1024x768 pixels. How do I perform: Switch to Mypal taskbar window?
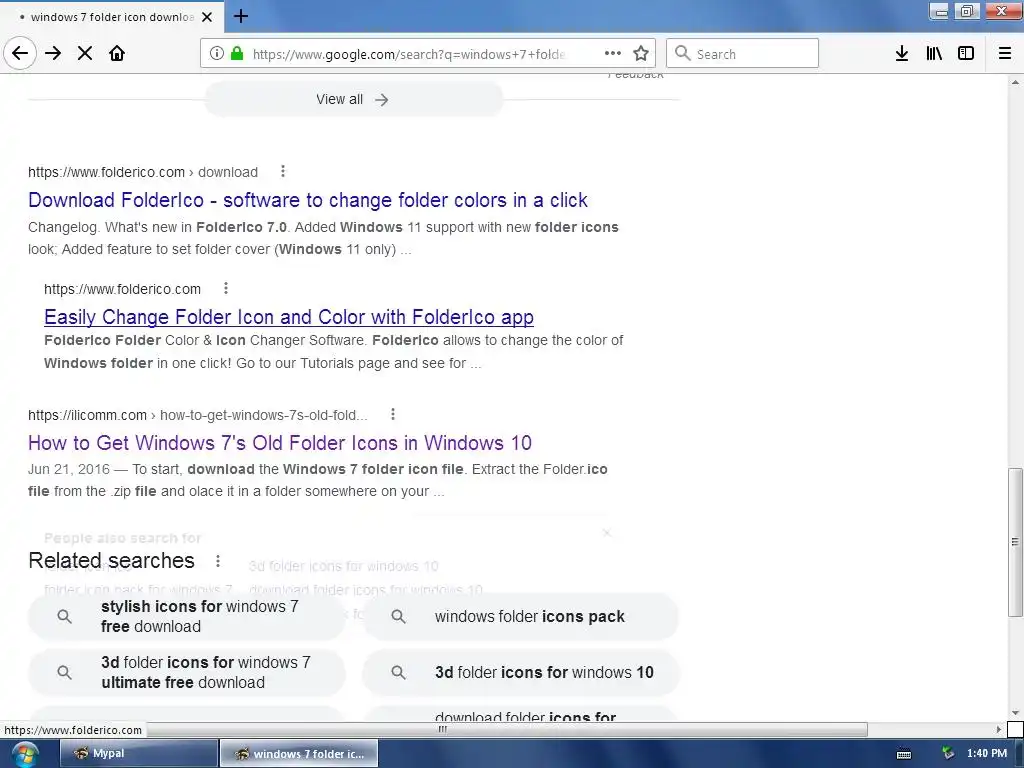138,754
